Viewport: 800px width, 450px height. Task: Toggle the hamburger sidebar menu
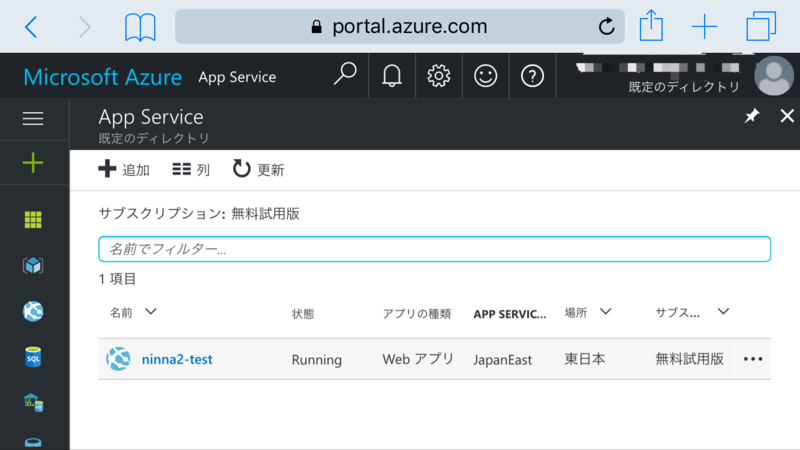click(x=33, y=118)
